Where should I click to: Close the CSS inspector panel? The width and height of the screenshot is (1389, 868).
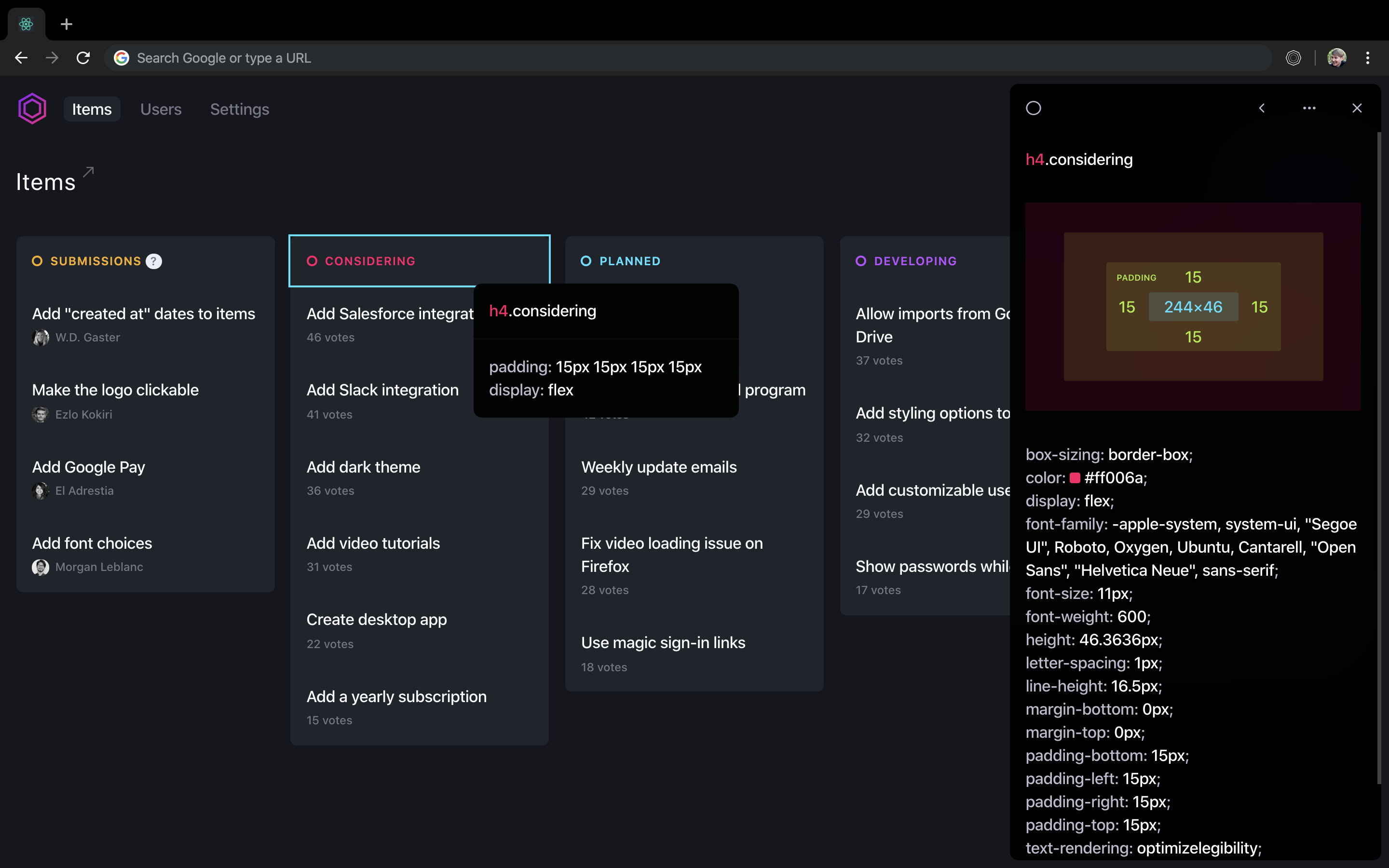click(x=1357, y=108)
